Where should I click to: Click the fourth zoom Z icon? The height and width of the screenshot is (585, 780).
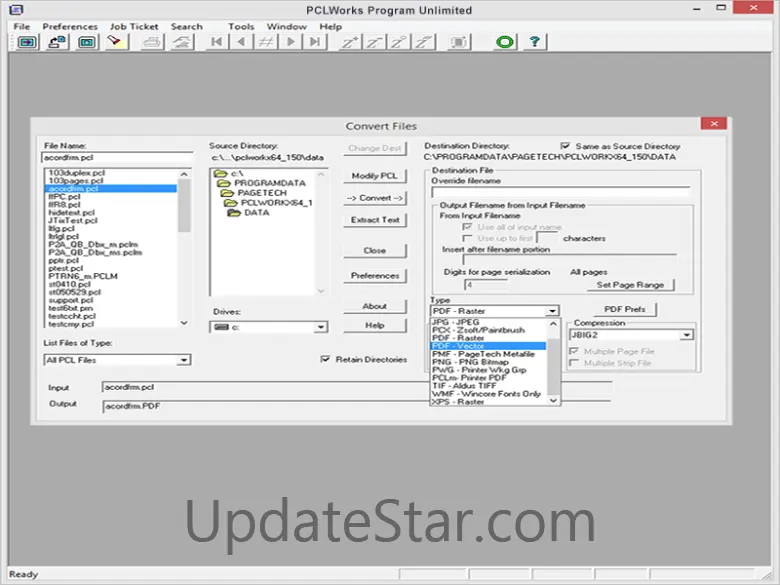coord(423,42)
